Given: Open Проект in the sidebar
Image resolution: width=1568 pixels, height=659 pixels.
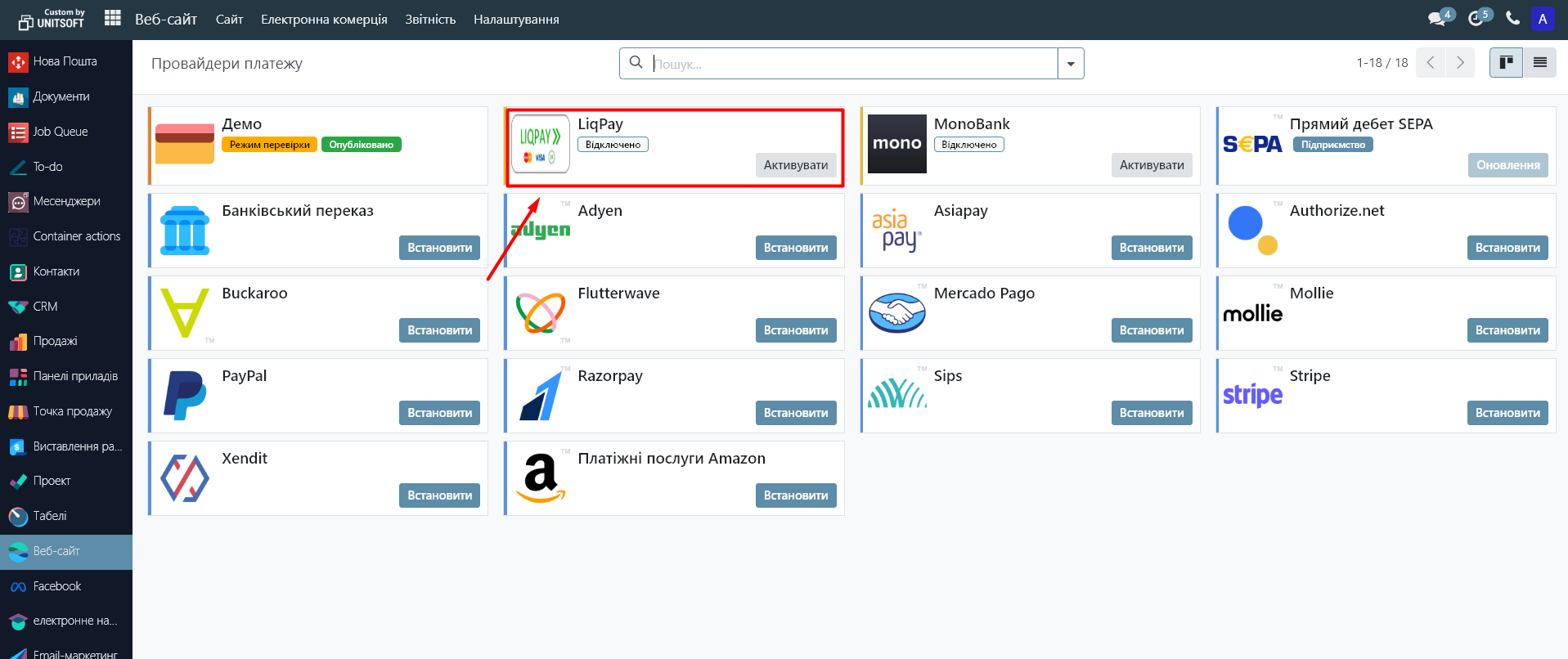Looking at the screenshot, I should 66,481.
